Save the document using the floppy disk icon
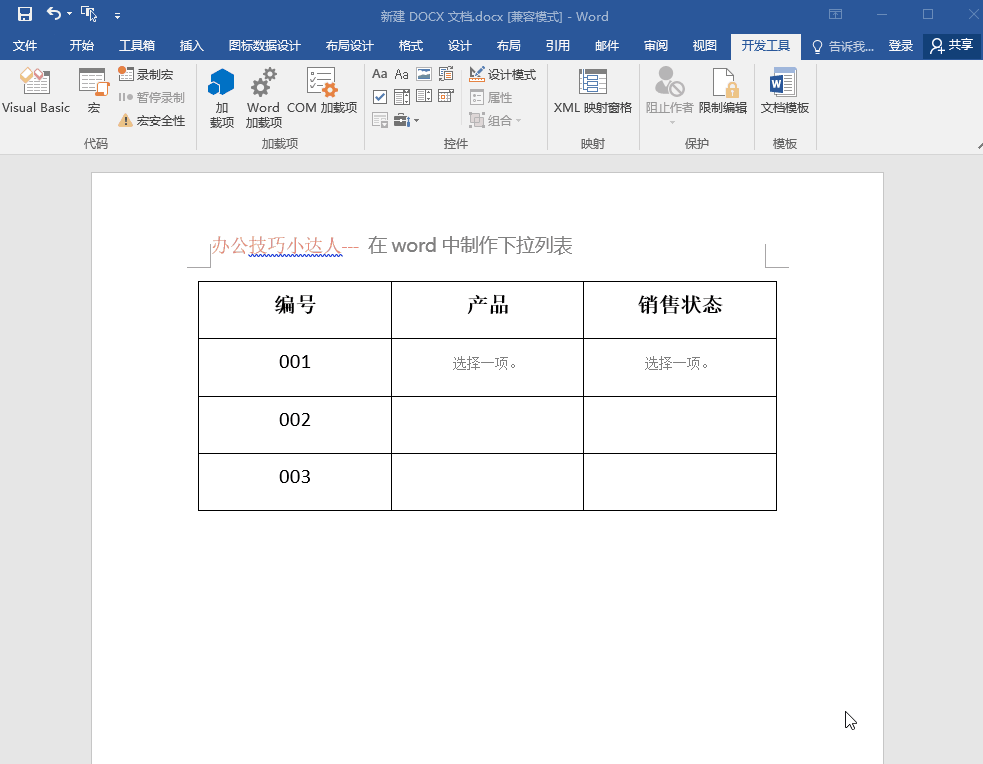This screenshot has height=764, width=983. (x=24, y=14)
